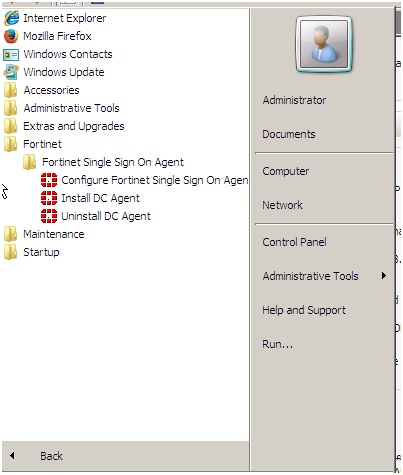Expand the Administrative Tools program folder
Image resolution: width=403 pixels, height=475 pixels.
click(x=62, y=108)
